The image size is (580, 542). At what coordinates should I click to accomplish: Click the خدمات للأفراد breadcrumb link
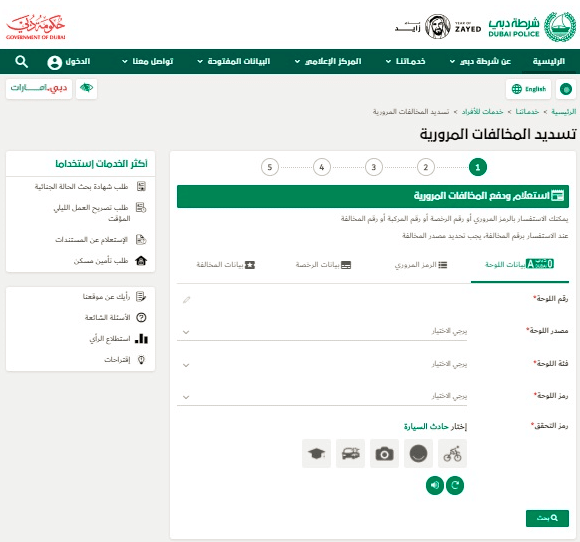(x=482, y=111)
